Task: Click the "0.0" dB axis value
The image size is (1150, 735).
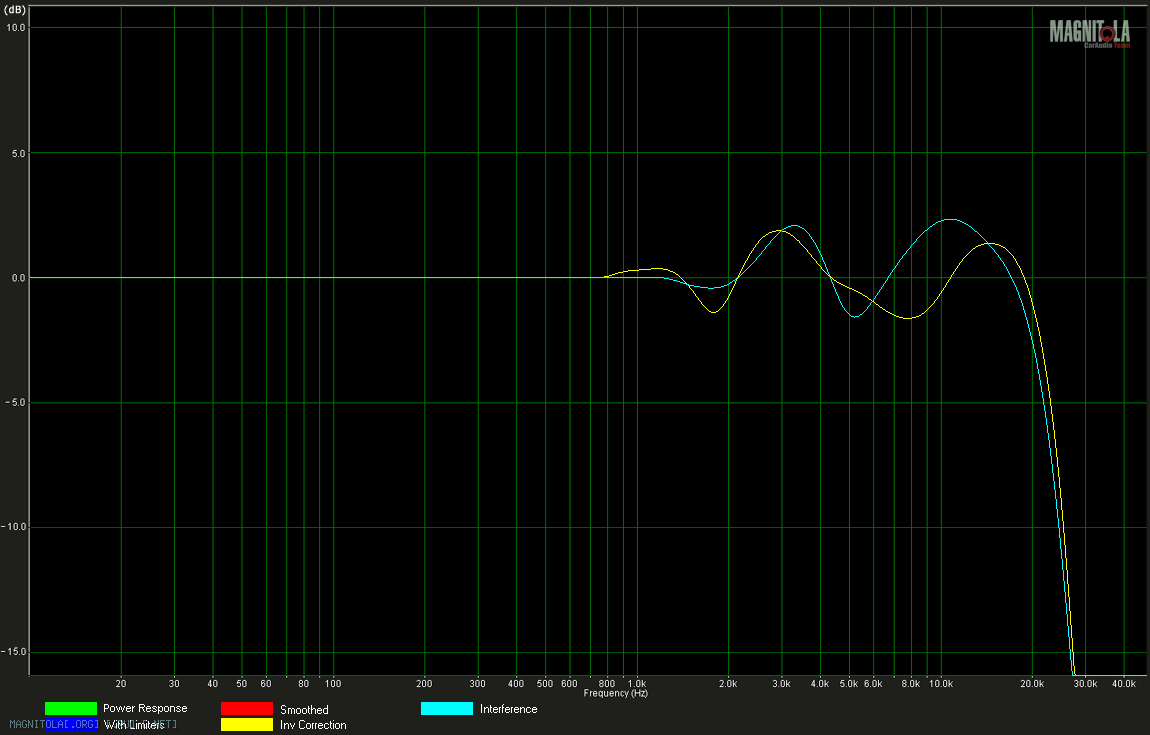Action: coord(18,278)
